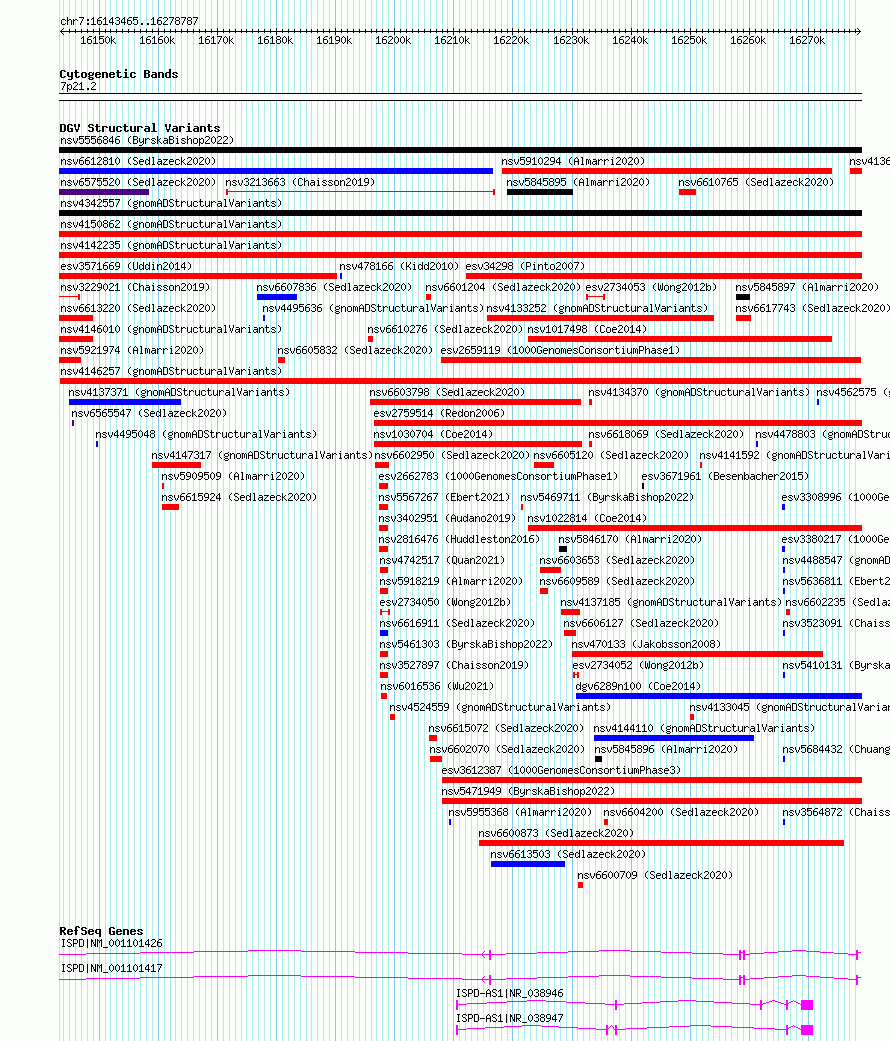The height and width of the screenshot is (1041, 890).
Task: Open nsv4133252 (gnomADStructuralVariants) label
Action: coord(597,308)
